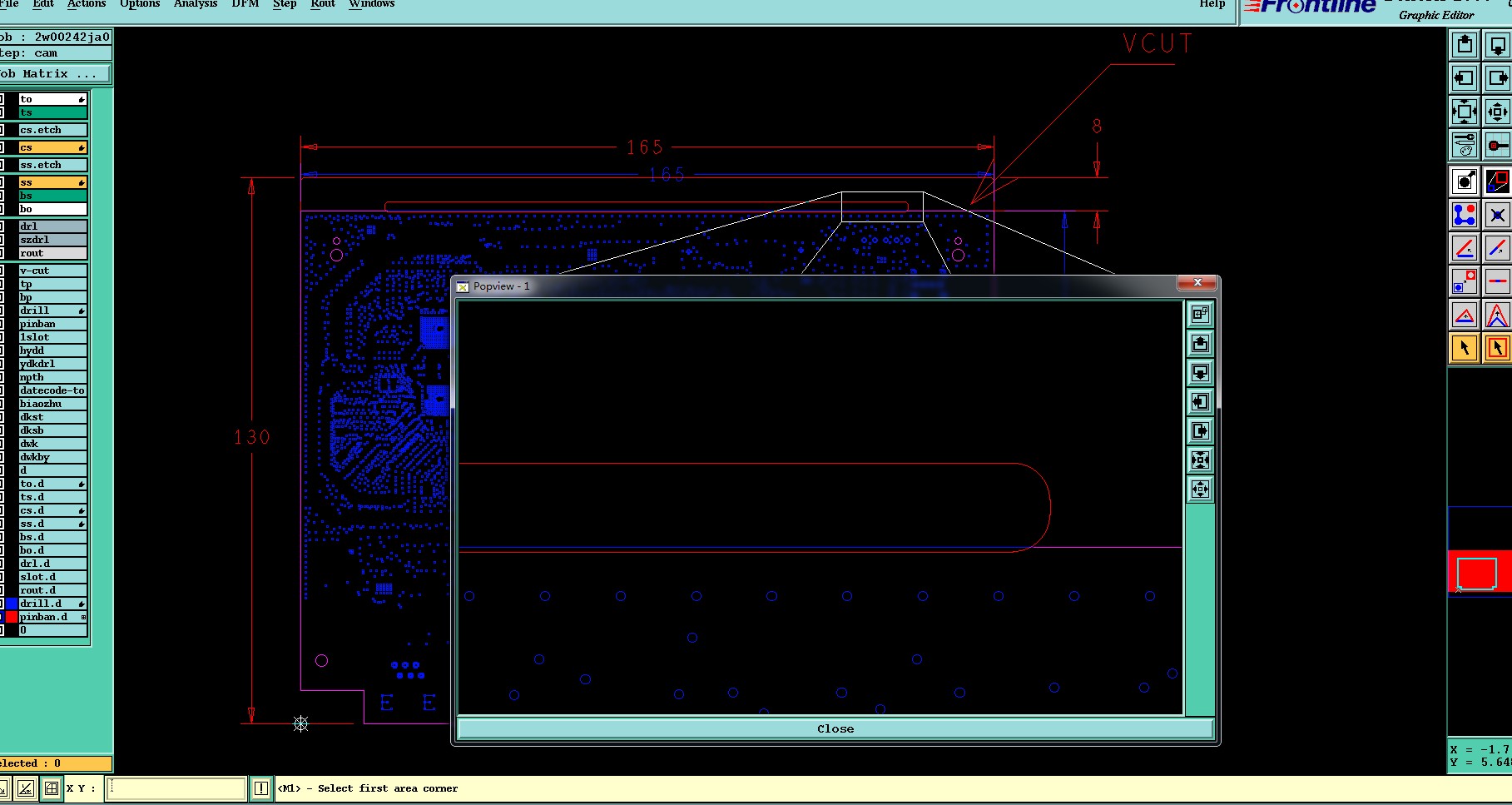The height and width of the screenshot is (805, 1512).
Task: Click the red-blue angled line measure icon
Action: pyautogui.click(x=1465, y=248)
